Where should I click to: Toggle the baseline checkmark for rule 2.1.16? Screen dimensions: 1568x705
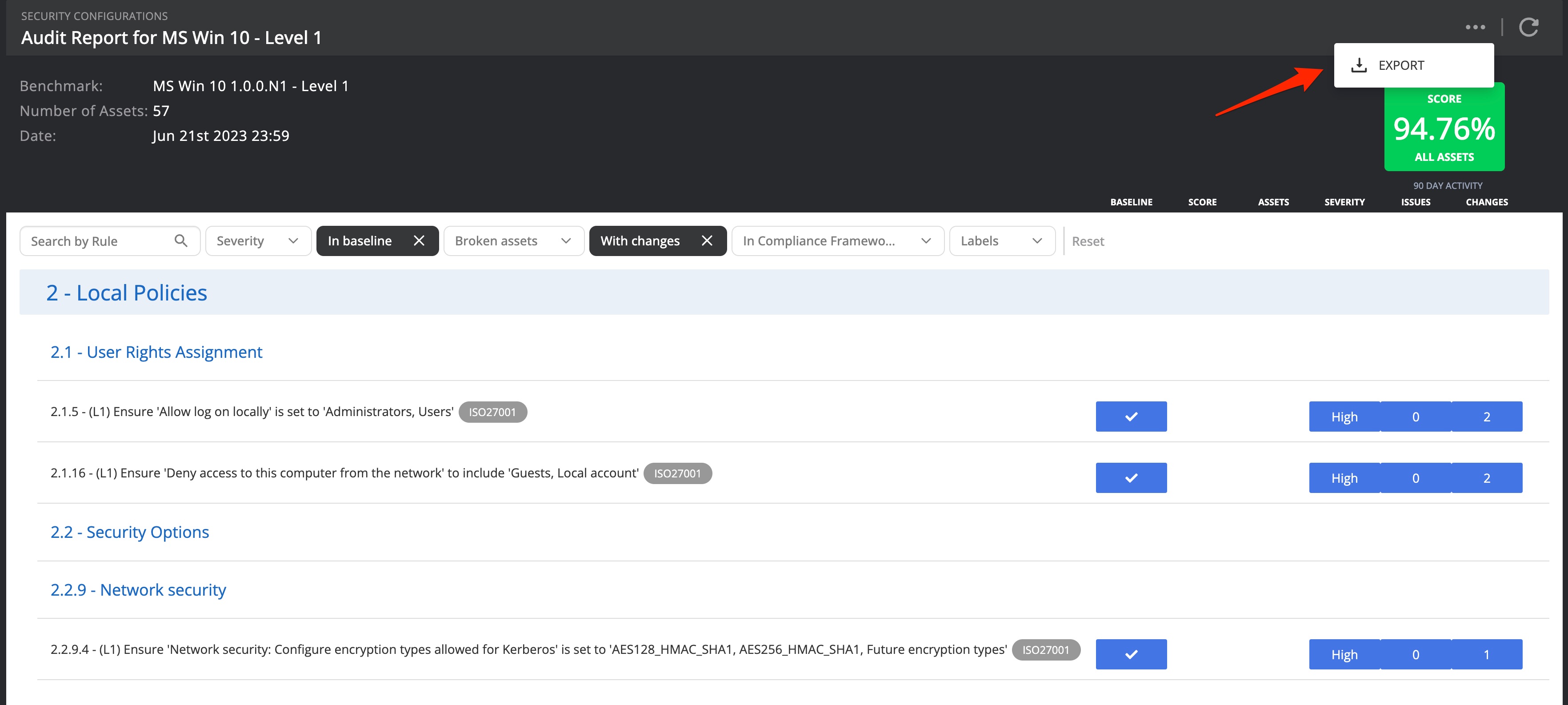[1131, 478]
